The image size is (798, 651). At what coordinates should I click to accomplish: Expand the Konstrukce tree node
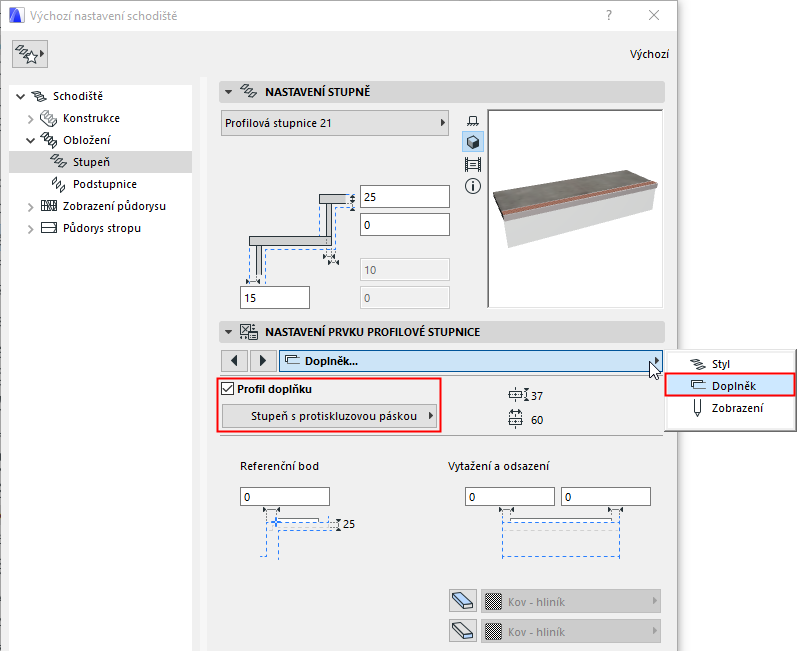[31, 119]
